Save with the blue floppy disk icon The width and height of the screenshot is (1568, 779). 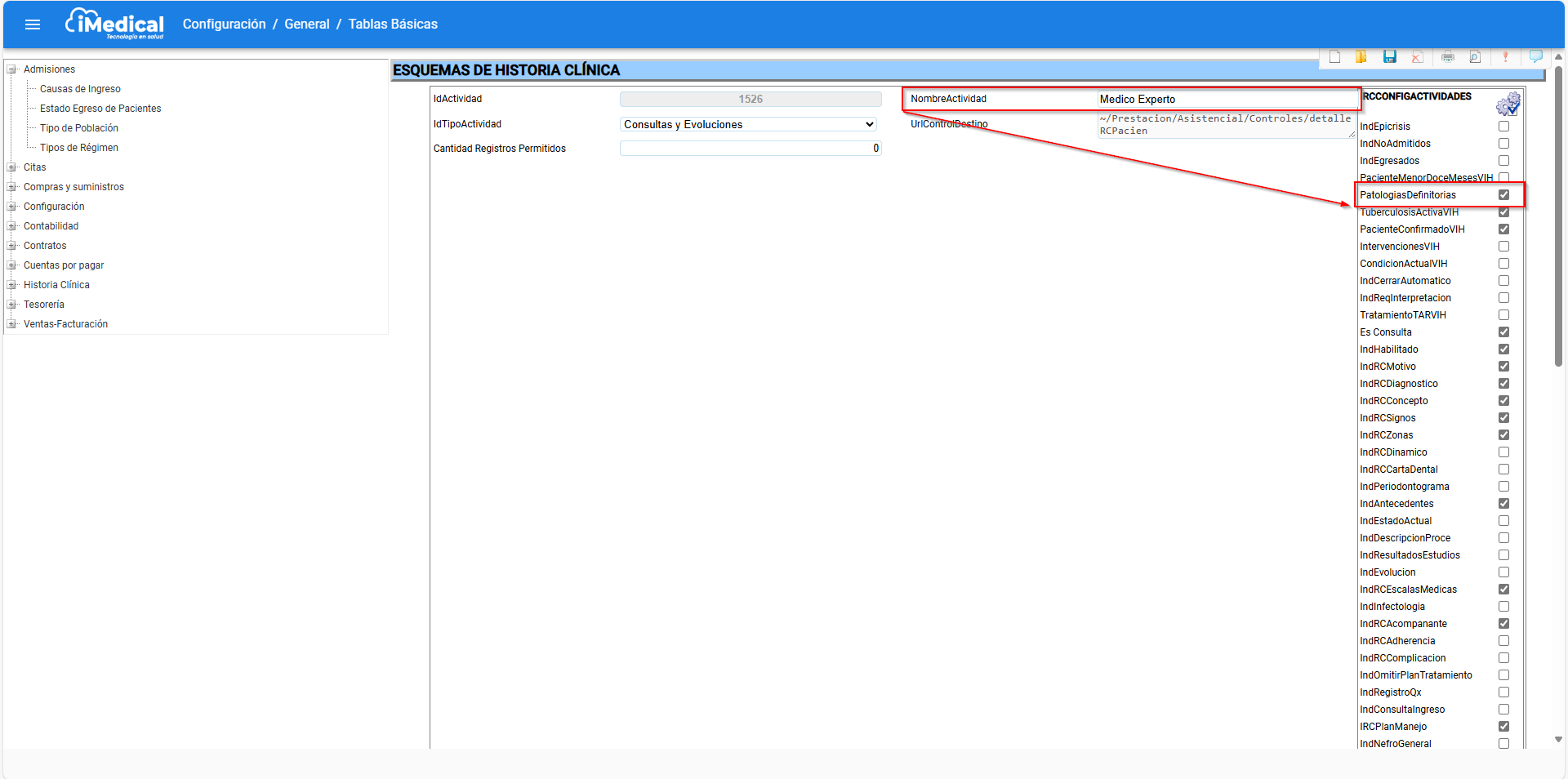pos(1389,56)
